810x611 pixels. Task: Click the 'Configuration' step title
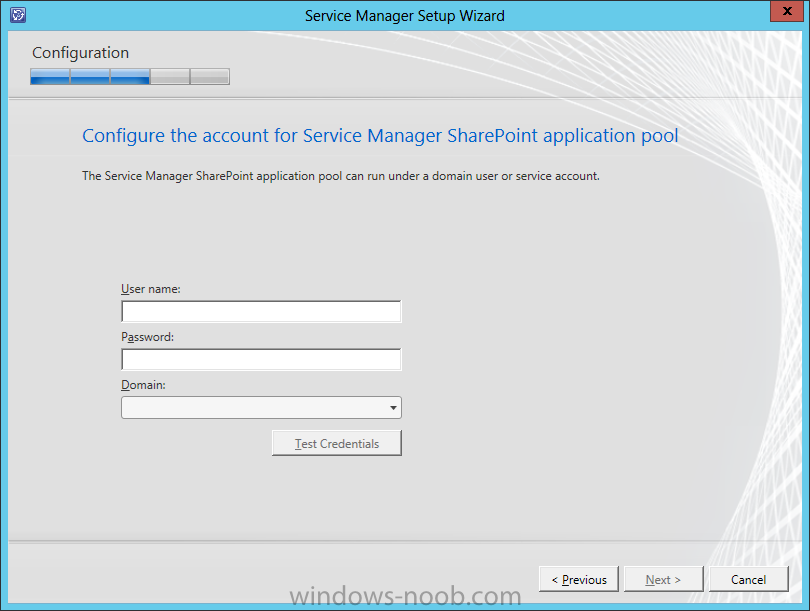point(81,53)
